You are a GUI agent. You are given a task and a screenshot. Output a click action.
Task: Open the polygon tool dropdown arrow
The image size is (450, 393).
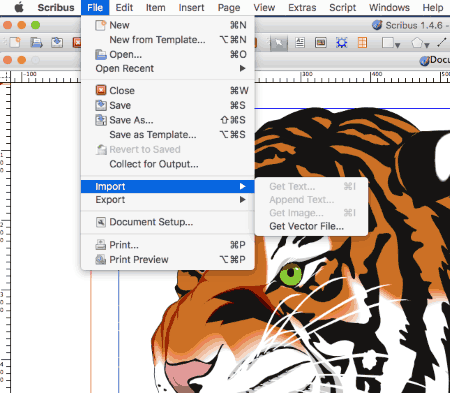(427, 44)
